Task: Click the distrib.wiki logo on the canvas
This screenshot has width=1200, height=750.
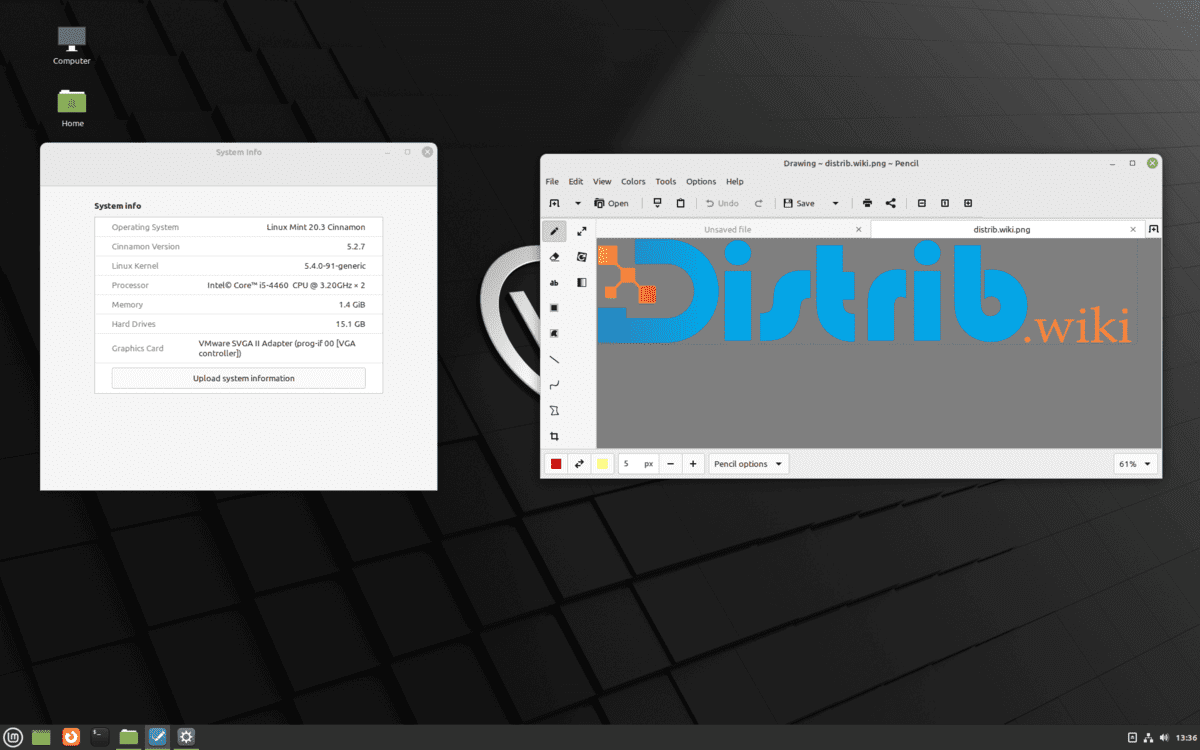Action: point(864,292)
